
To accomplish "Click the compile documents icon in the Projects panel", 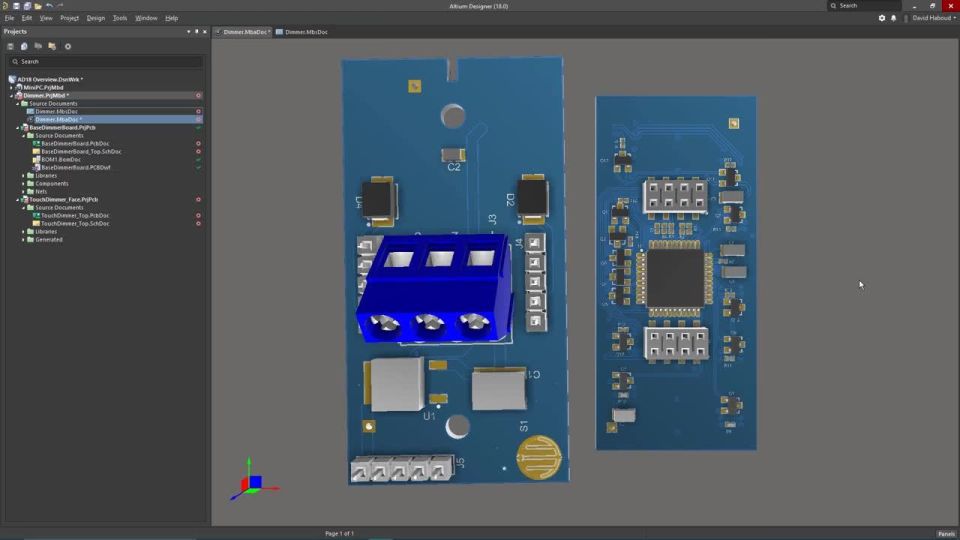I will (x=24, y=47).
